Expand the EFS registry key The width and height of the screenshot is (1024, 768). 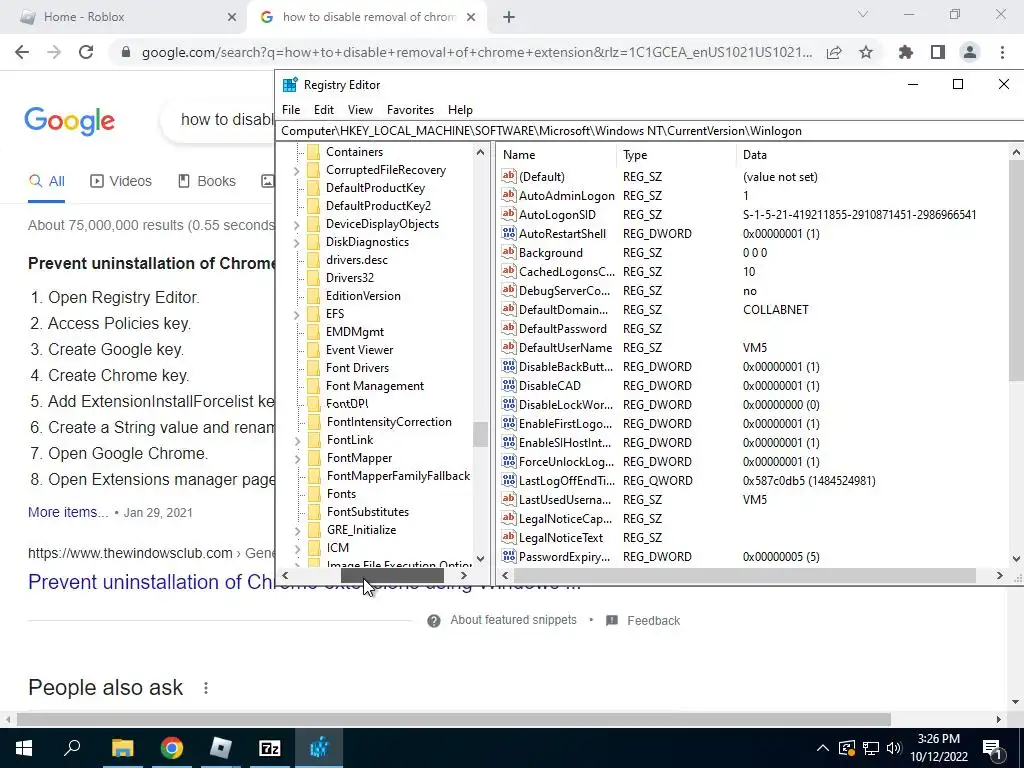click(296, 314)
